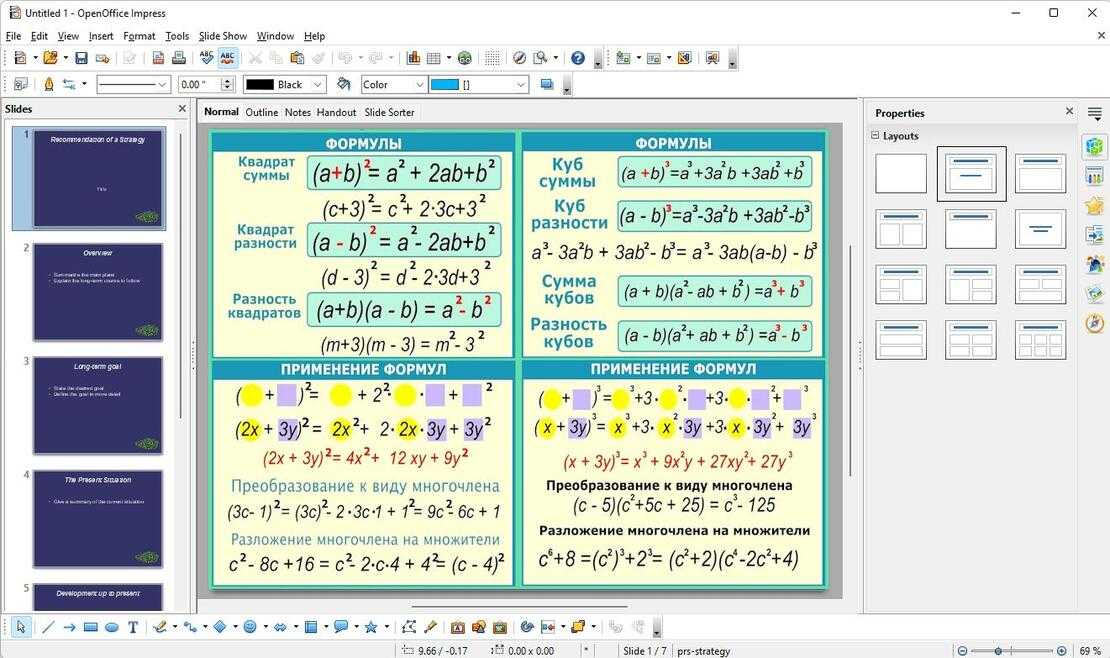Image resolution: width=1110 pixels, height=658 pixels.
Task: Switch to the Slide Sorter tab
Action: point(389,113)
